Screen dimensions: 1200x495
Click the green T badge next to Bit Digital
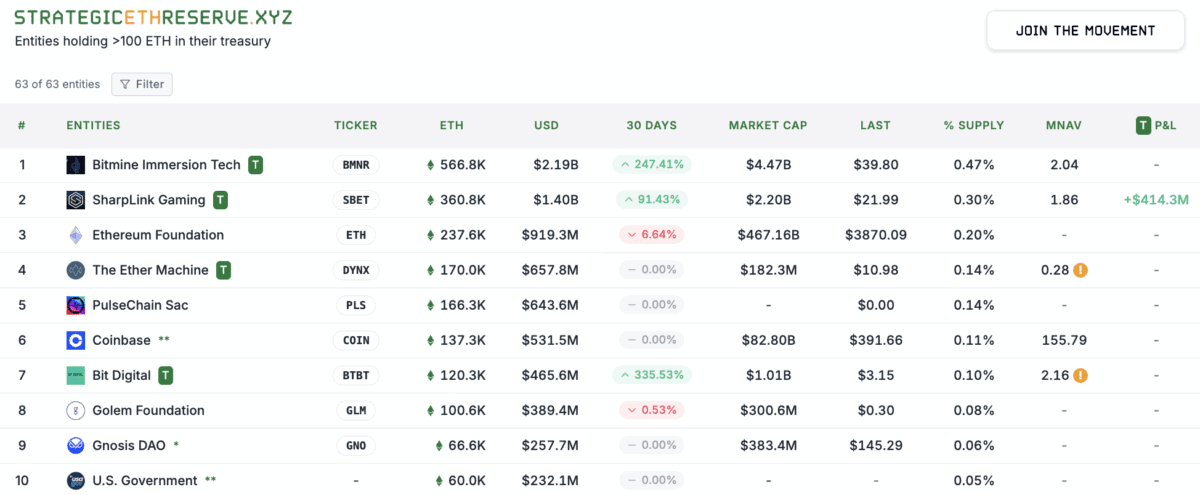(x=166, y=375)
